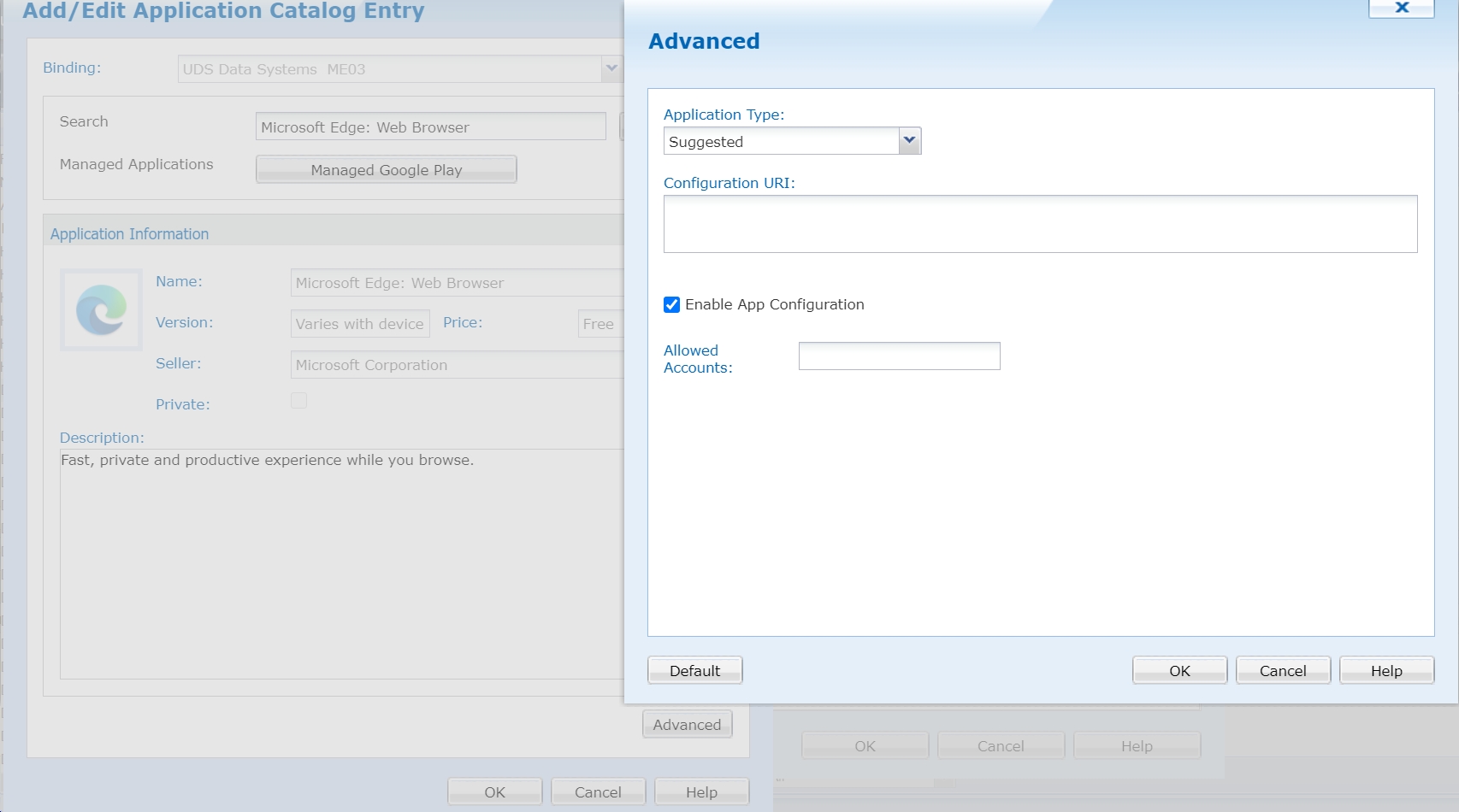The image size is (1459, 812).
Task: Uncheck Enable App Configuration checkbox
Action: 672,305
